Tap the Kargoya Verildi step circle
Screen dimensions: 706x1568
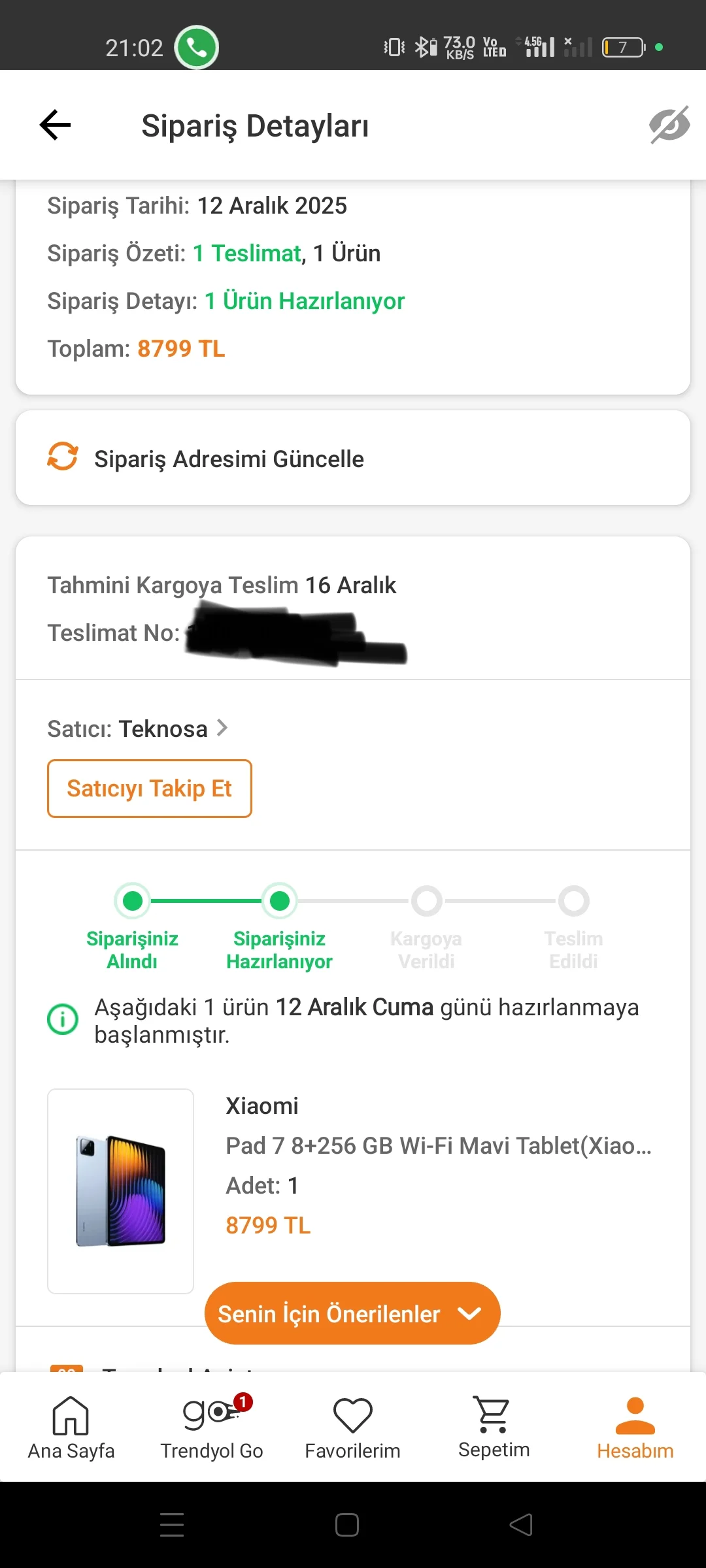pyautogui.click(x=427, y=901)
